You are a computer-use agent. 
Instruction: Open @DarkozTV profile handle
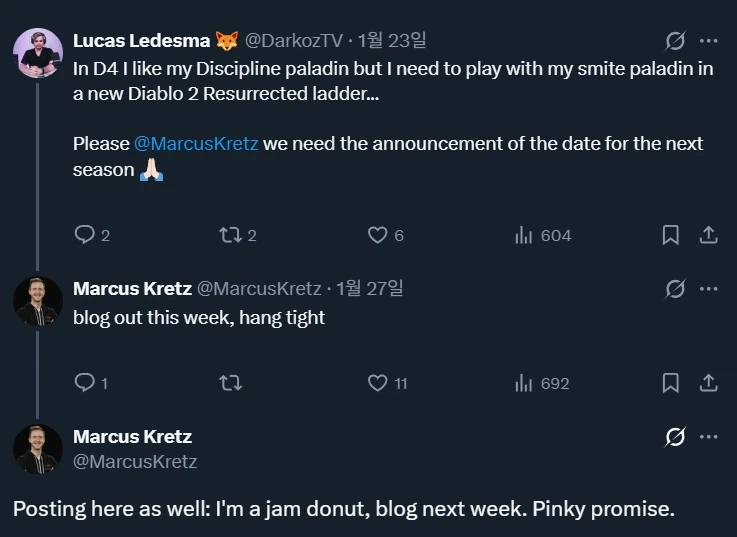coord(293,41)
